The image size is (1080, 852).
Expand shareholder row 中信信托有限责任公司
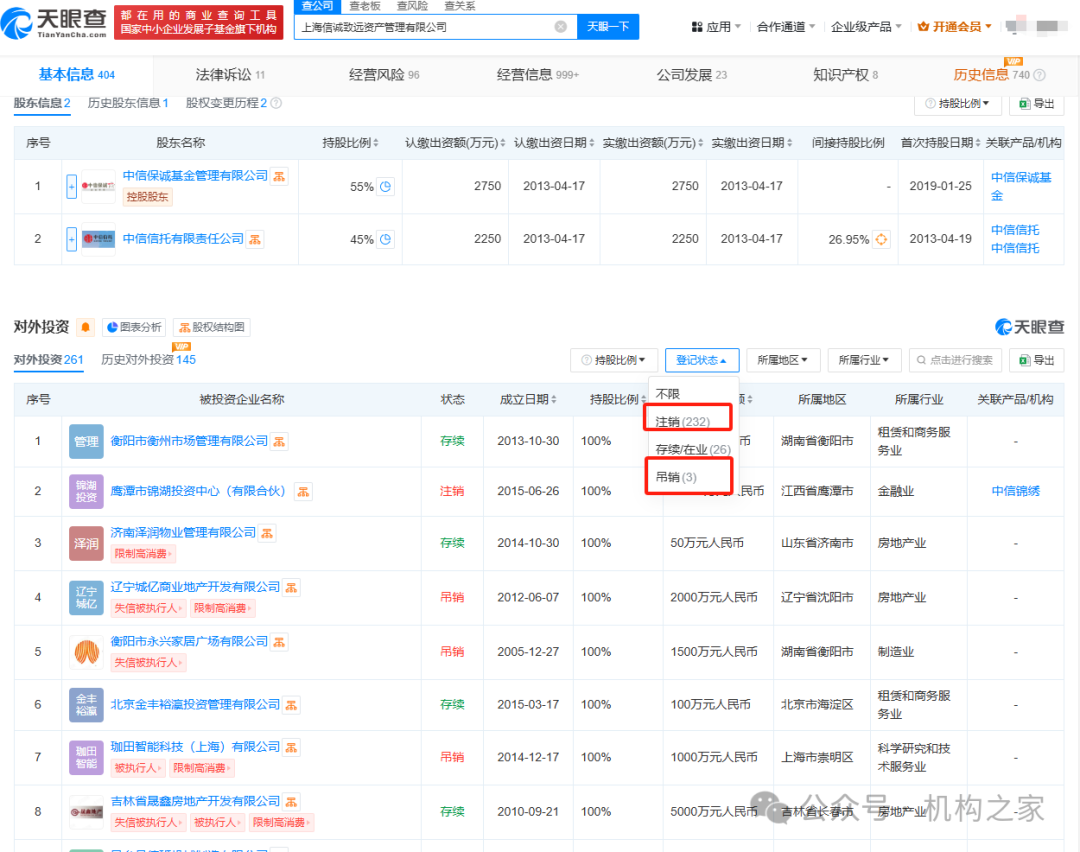point(72,239)
